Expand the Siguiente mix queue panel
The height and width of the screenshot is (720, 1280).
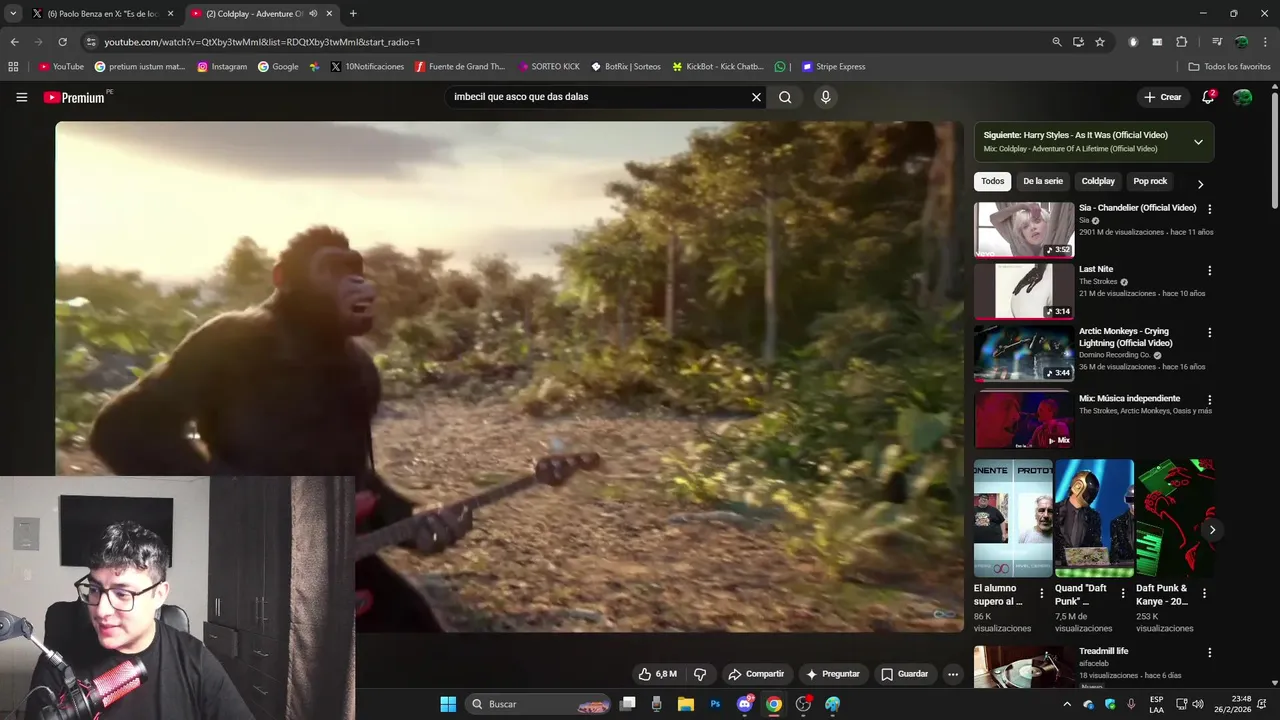[1198, 142]
